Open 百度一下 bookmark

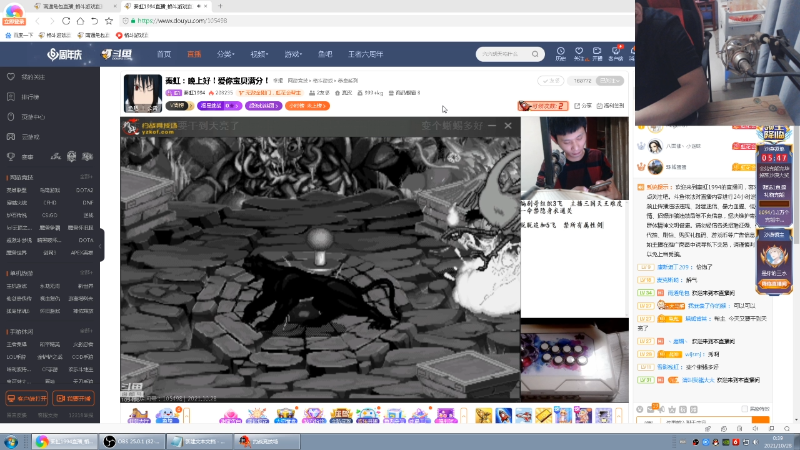point(19,35)
